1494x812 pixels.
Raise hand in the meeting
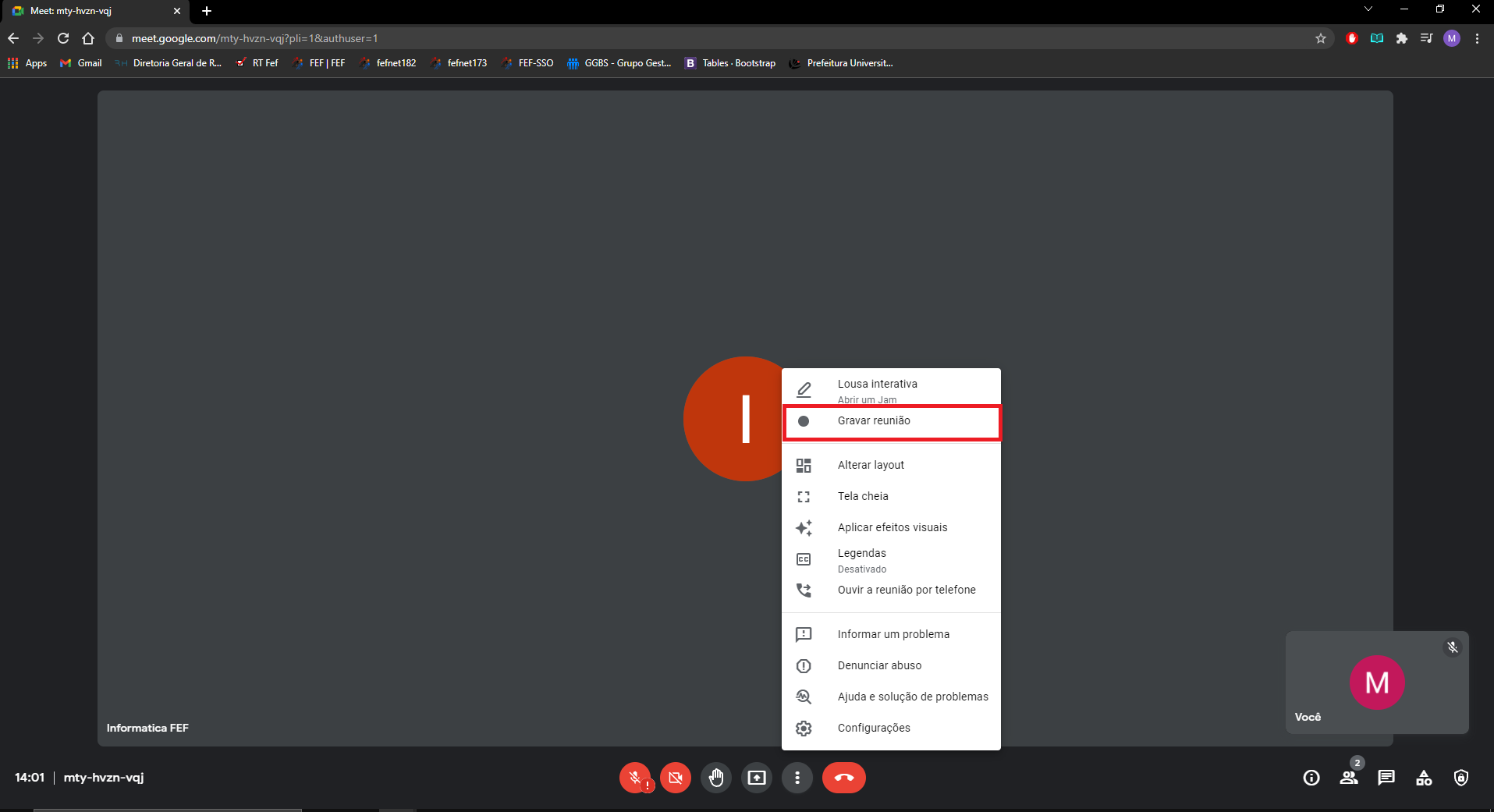(x=716, y=778)
